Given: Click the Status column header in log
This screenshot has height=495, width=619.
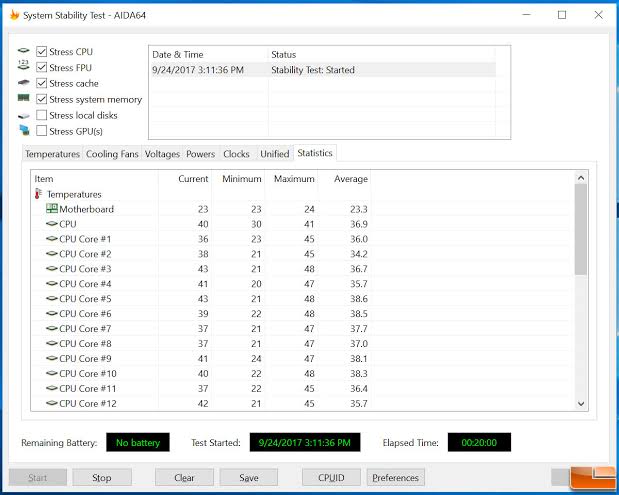Looking at the screenshot, I should [382, 54].
